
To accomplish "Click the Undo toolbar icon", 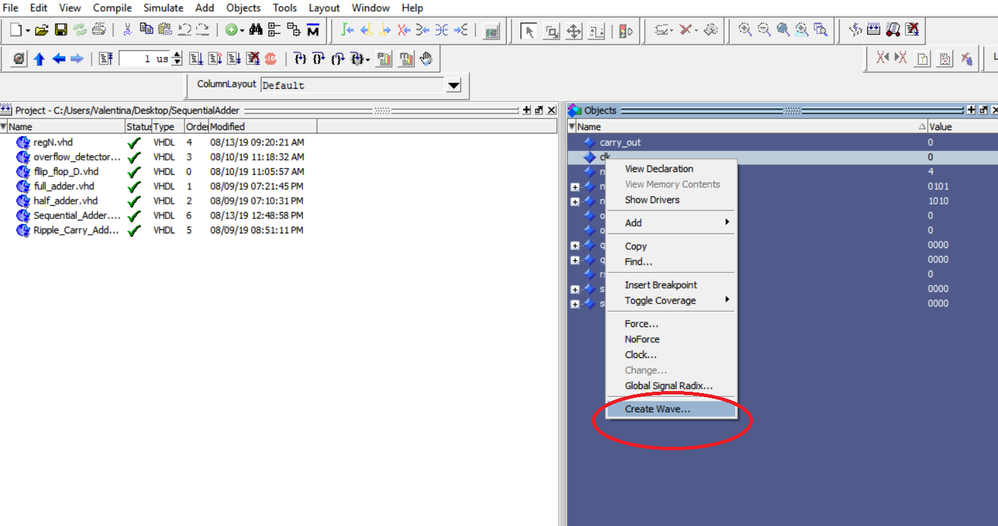I will [x=184, y=29].
